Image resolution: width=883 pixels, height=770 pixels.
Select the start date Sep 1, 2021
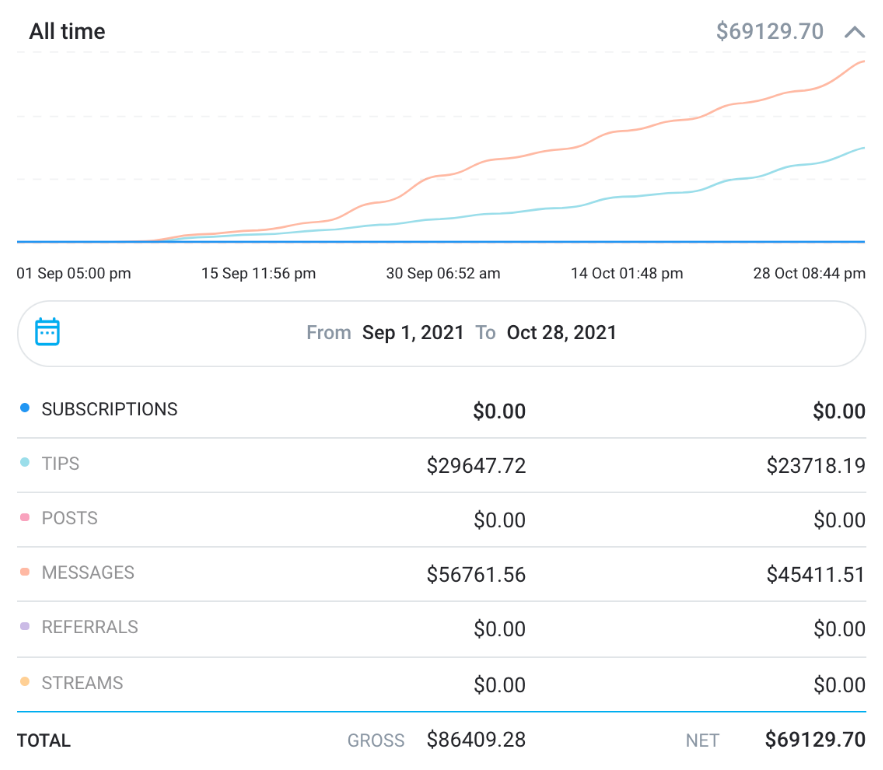(413, 333)
